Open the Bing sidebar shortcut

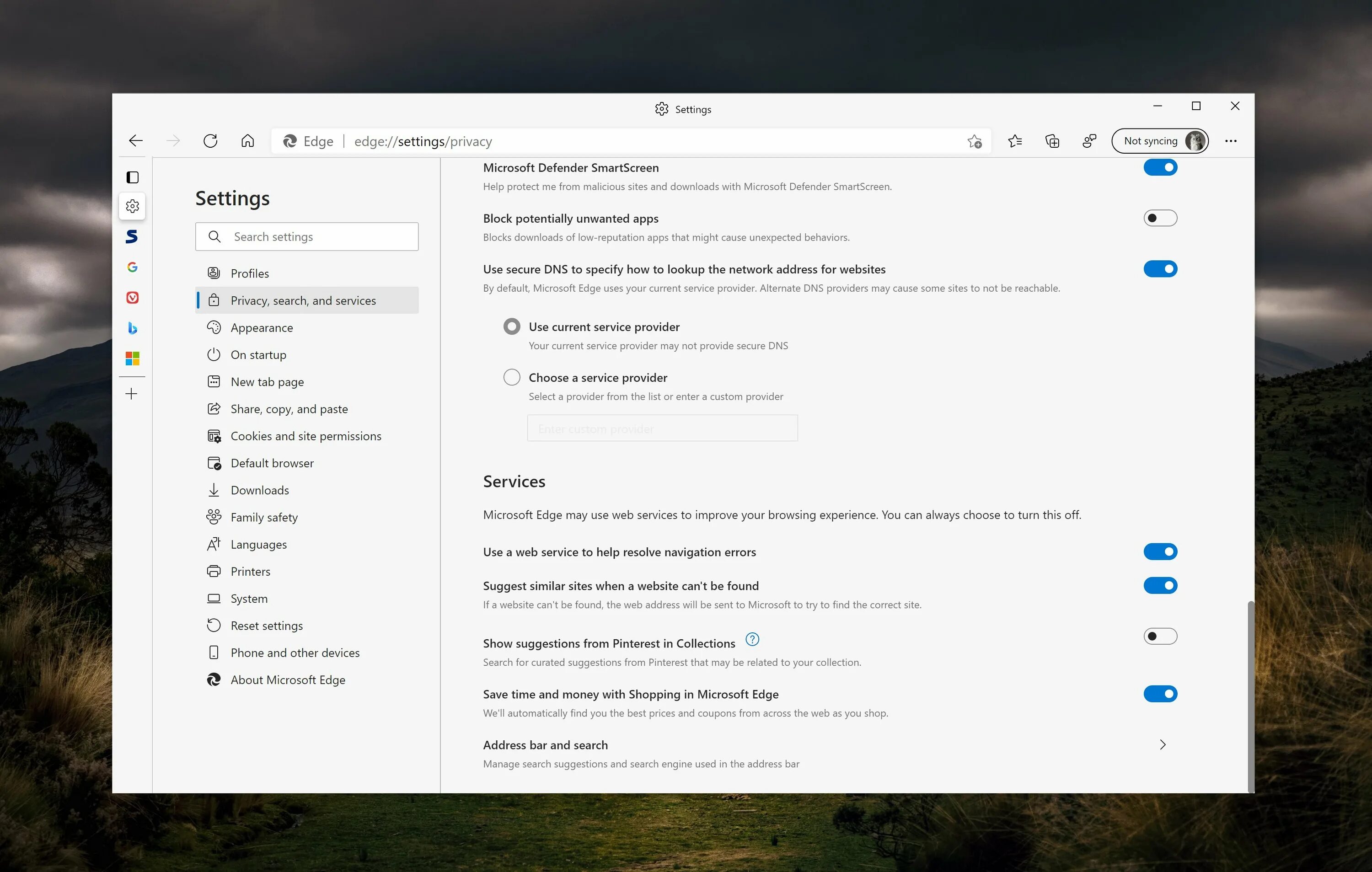(132, 328)
